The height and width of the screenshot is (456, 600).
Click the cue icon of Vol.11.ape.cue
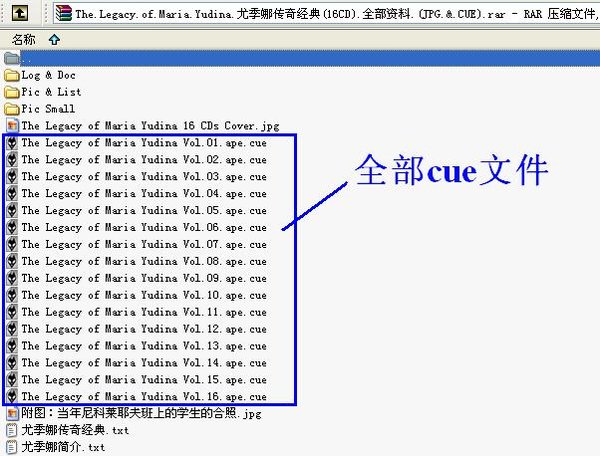[x=12, y=312]
